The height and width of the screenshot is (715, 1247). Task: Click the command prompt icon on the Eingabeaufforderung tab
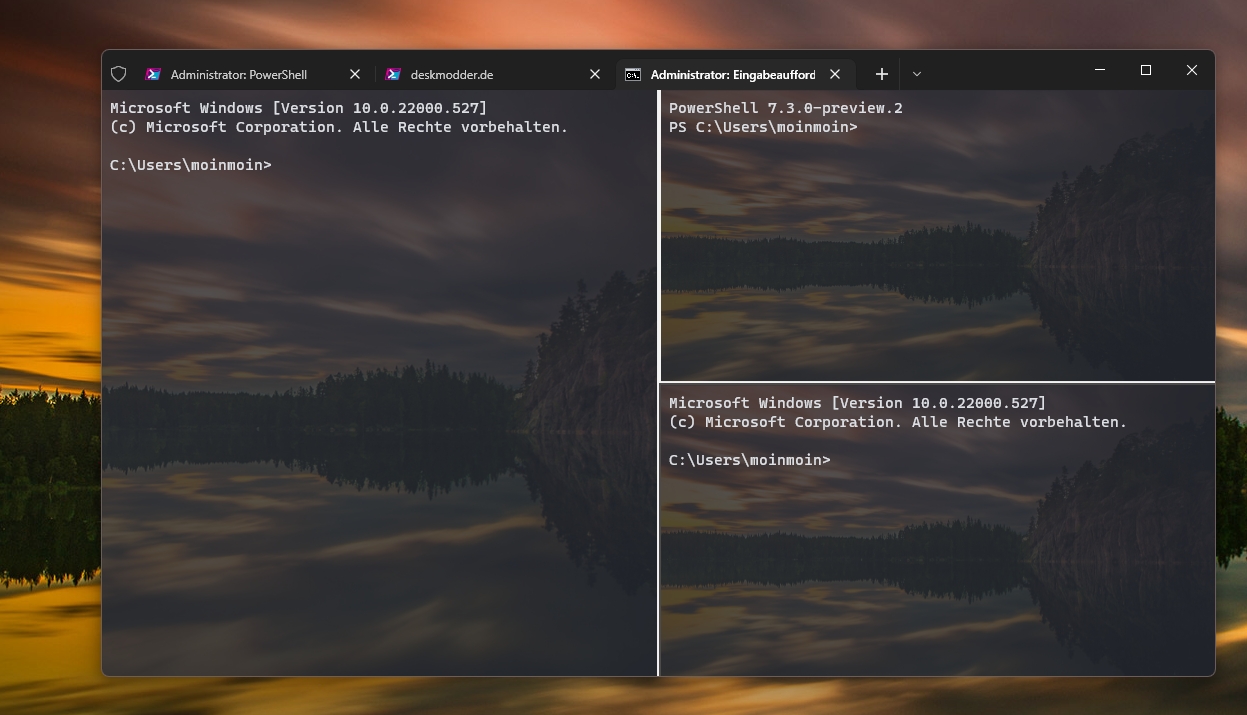coord(633,74)
